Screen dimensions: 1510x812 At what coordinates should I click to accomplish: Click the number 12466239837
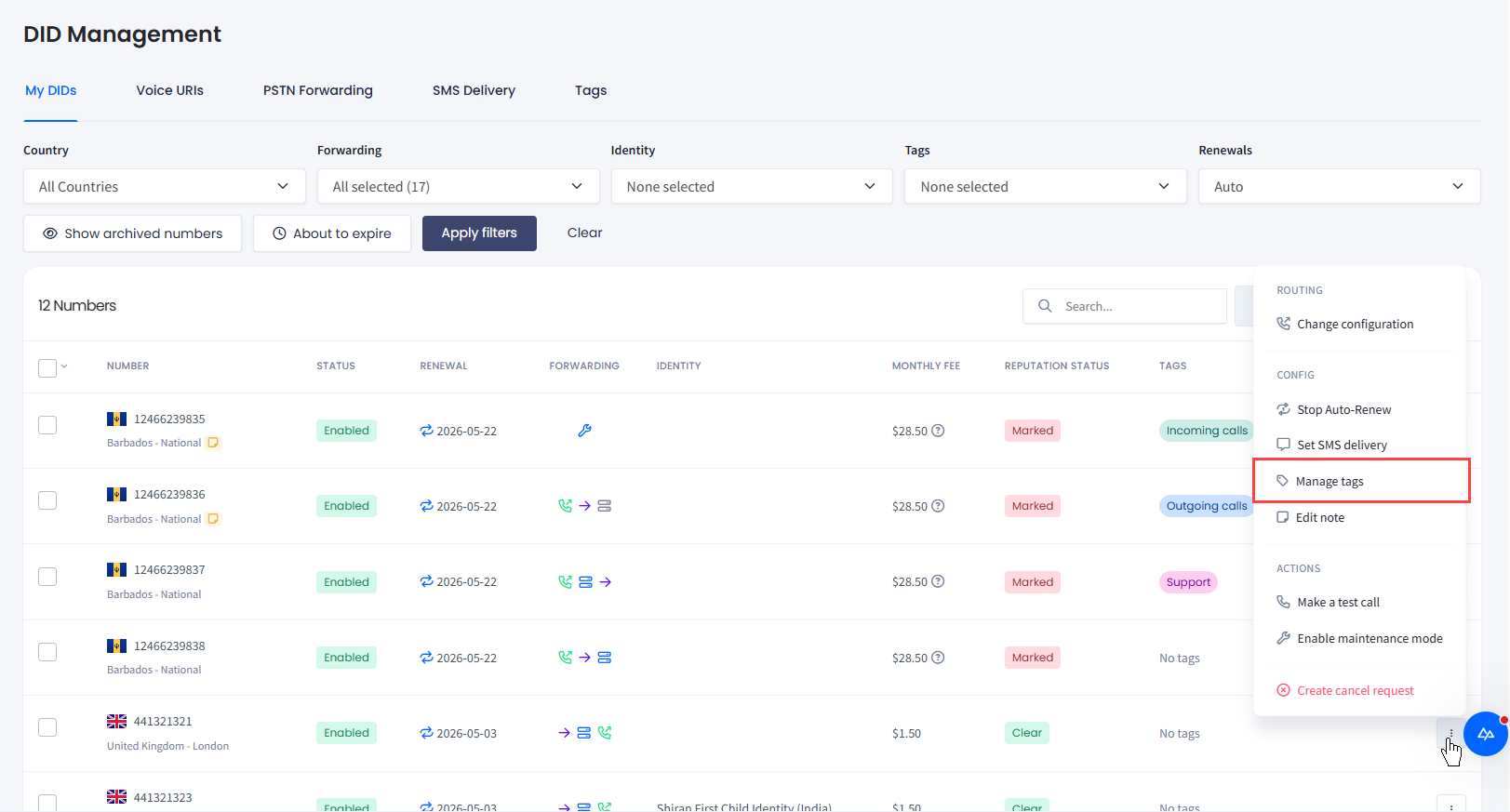click(x=169, y=570)
